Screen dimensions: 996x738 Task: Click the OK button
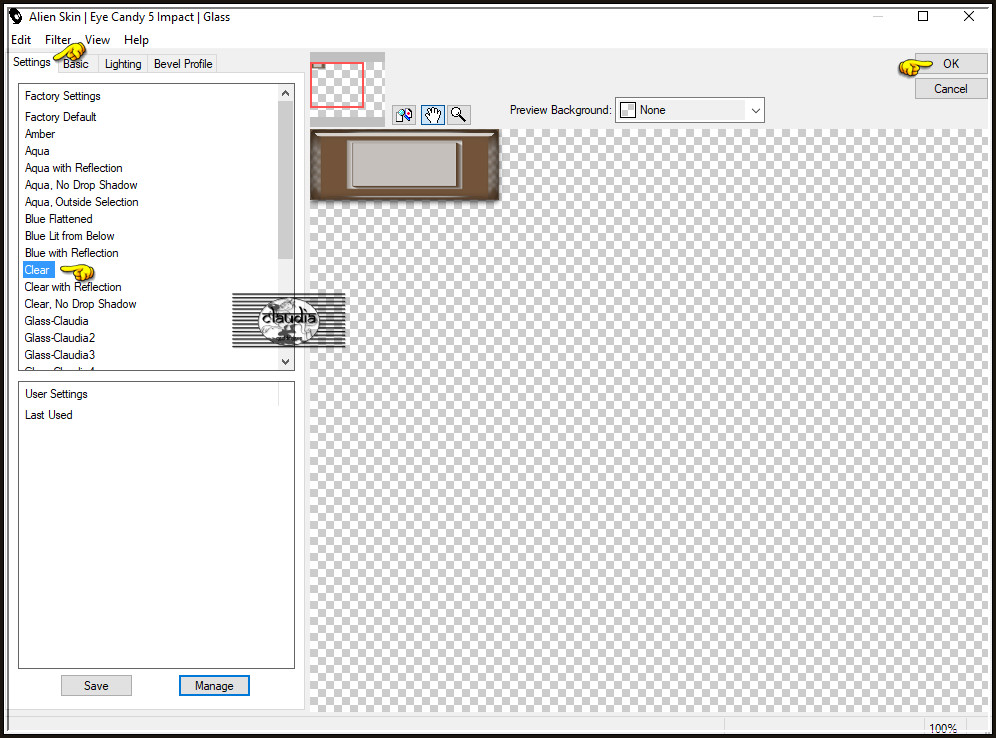(x=951, y=64)
